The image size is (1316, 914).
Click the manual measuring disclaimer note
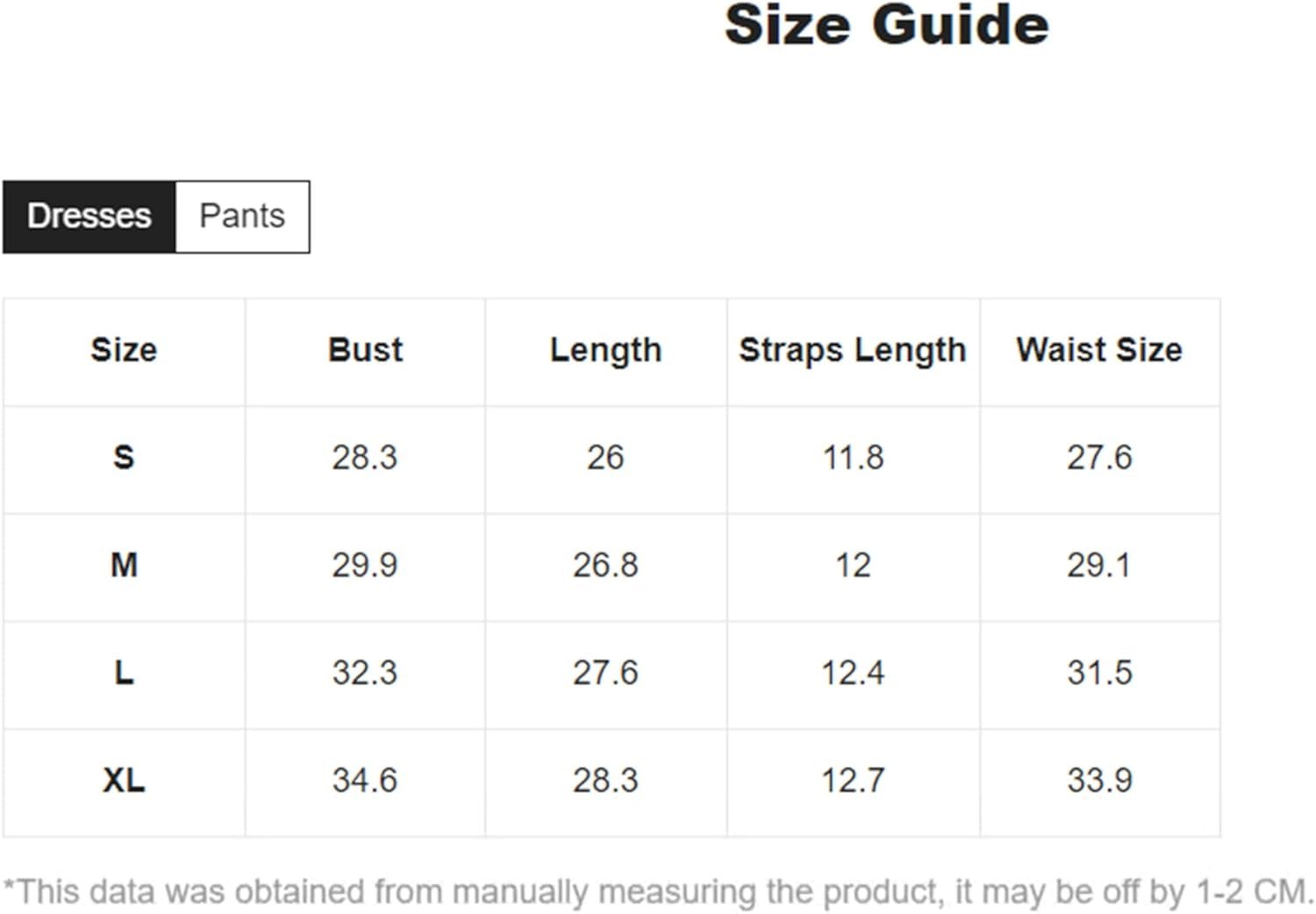point(658,892)
